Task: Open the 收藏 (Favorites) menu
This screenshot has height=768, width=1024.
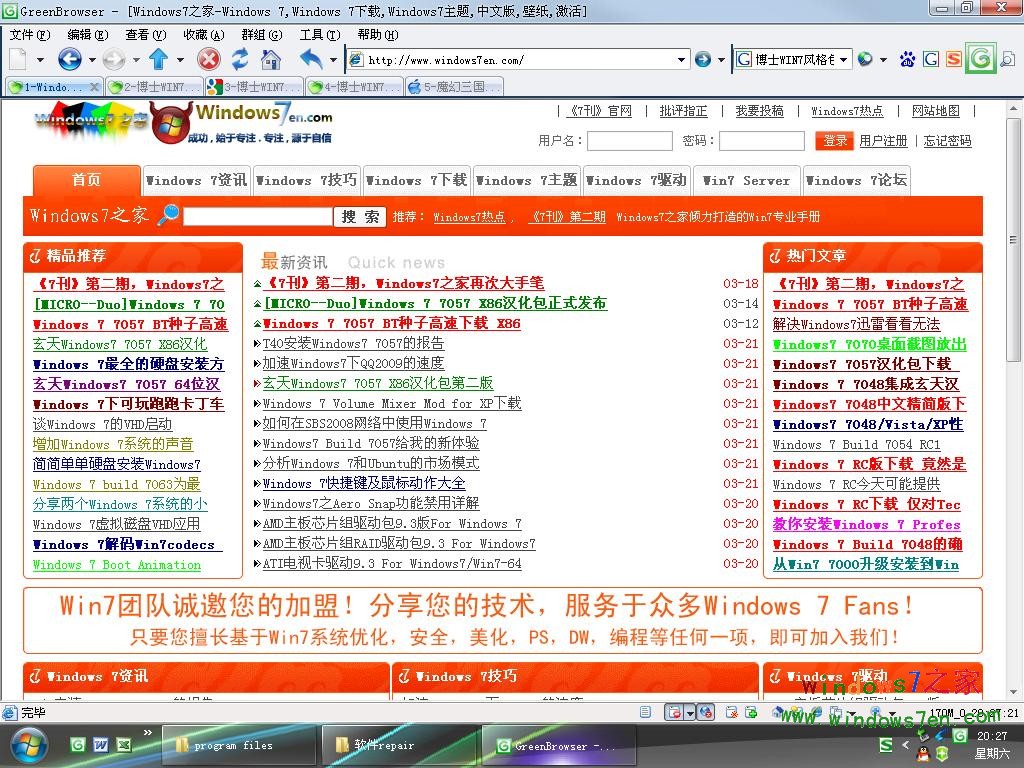Action: pyautogui.click(x=203, y=34)
